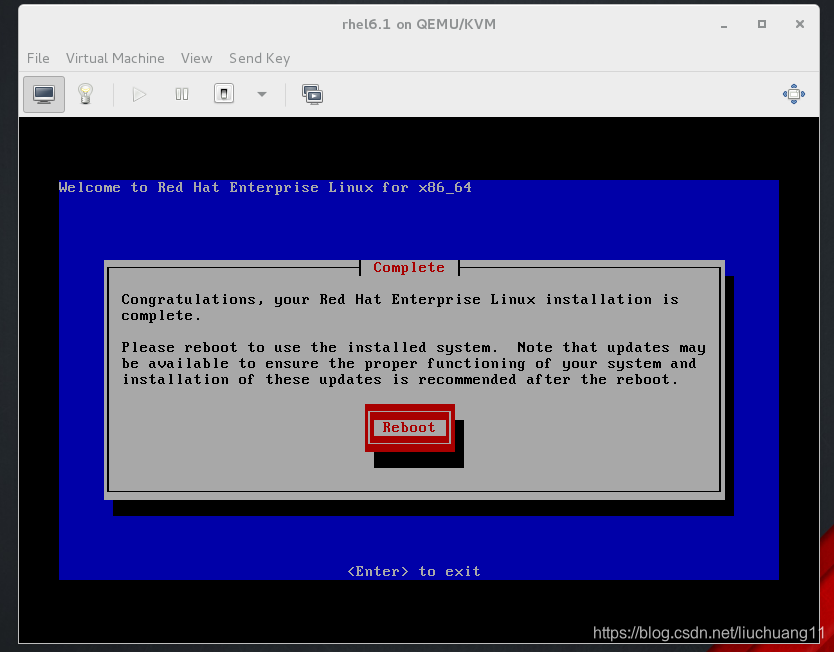Open virtual hardware details lightbulb
Screen dimensions: 834x652
[x=86, y=95]
